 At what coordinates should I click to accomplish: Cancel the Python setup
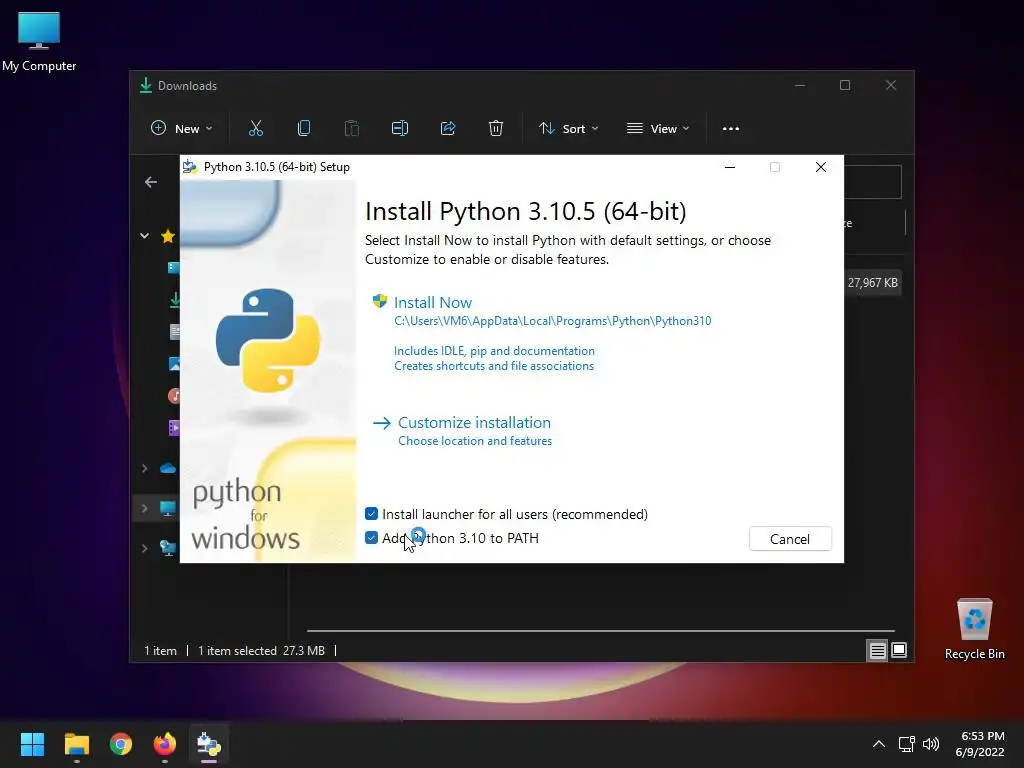(x=790, y=539)
